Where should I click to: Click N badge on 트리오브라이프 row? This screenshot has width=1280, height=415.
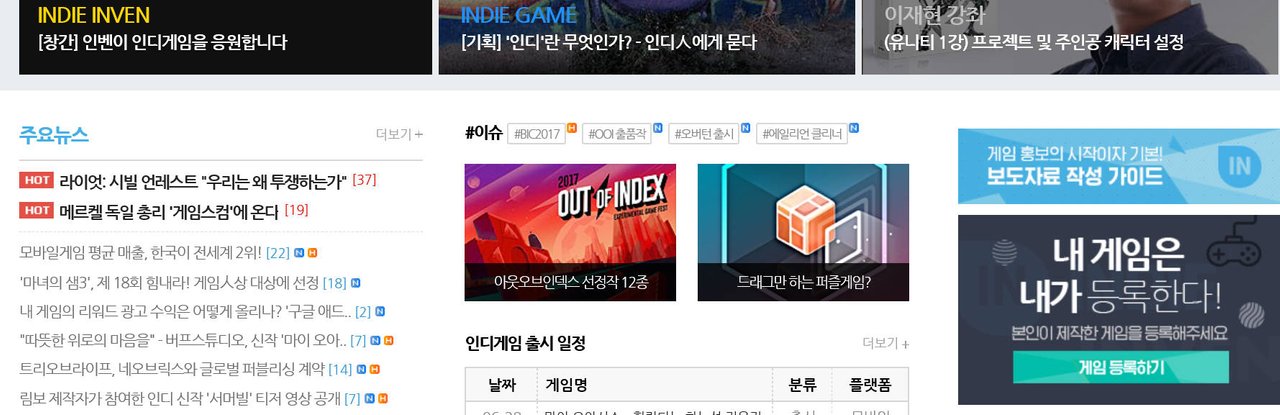(361, 370)
